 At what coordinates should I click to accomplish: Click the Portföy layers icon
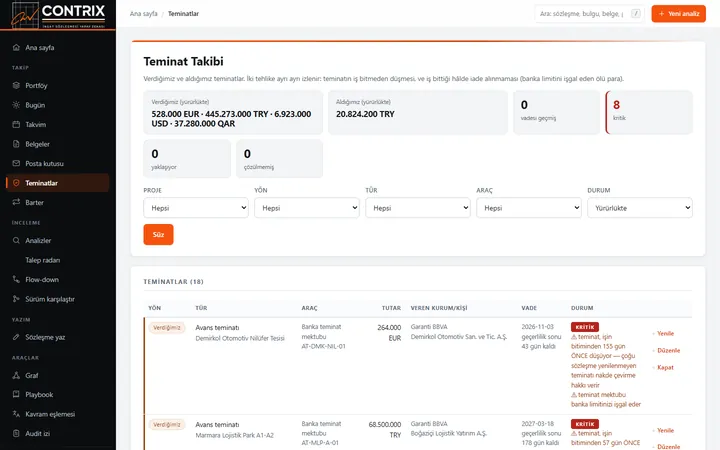(x=16, y=85)
